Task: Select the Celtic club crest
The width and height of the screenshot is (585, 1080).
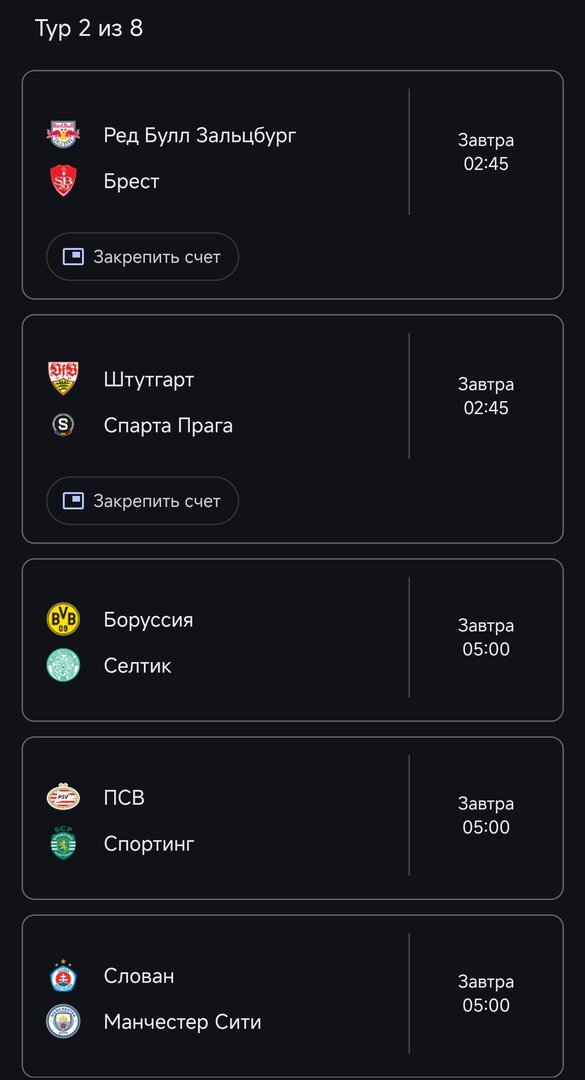Action: tap(64, 665)
